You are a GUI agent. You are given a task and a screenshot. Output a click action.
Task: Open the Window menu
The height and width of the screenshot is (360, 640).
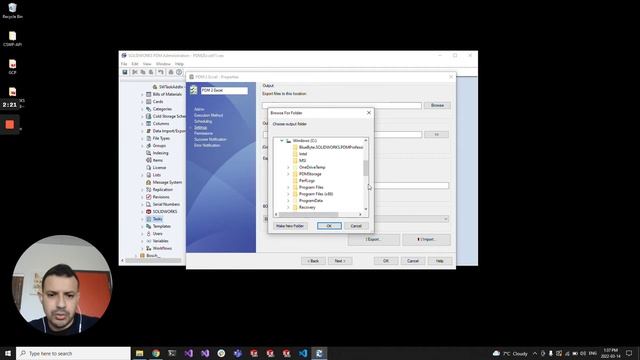pyautogui.click(x=163, y=64)
